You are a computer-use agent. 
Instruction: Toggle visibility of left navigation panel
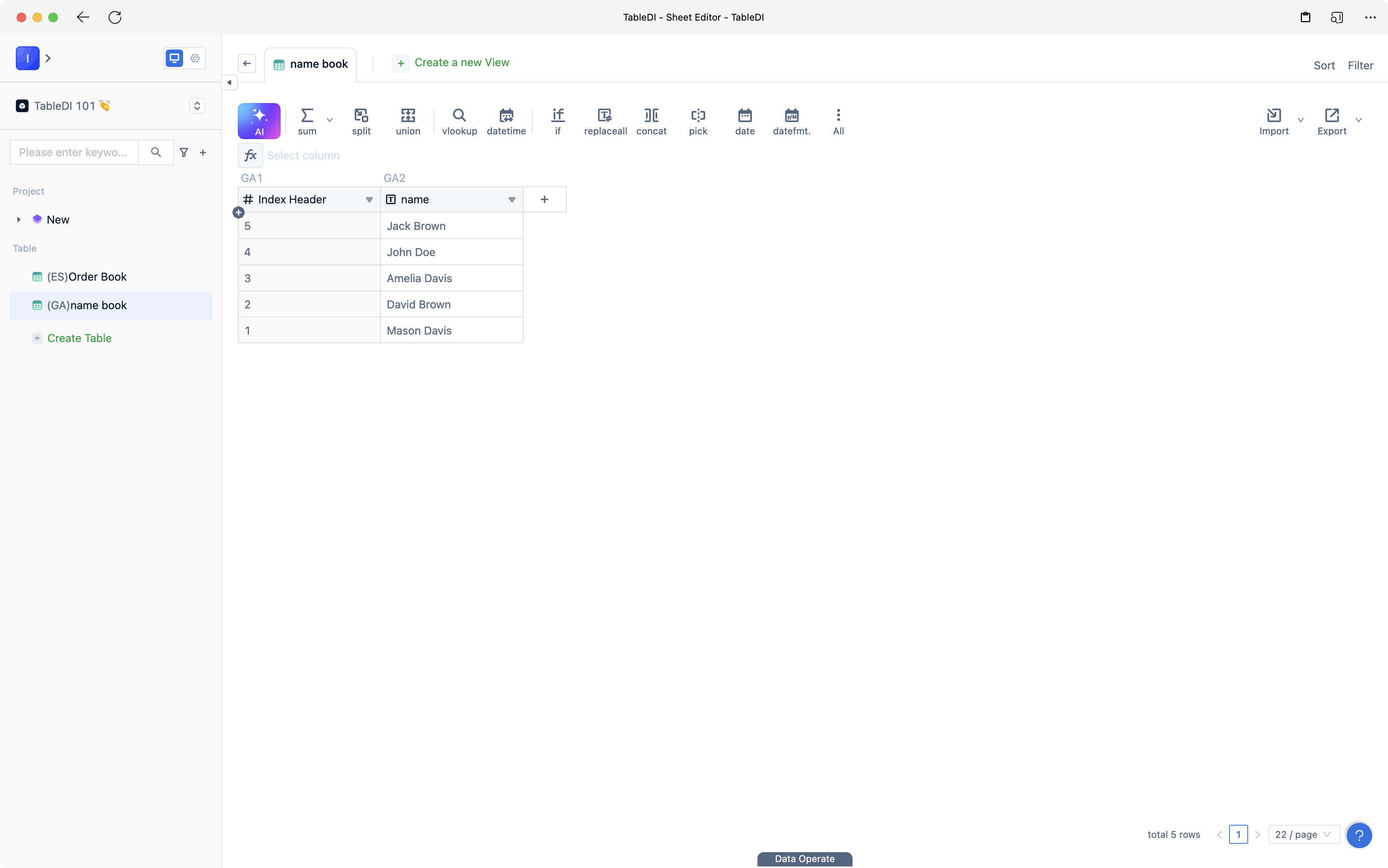229,82
